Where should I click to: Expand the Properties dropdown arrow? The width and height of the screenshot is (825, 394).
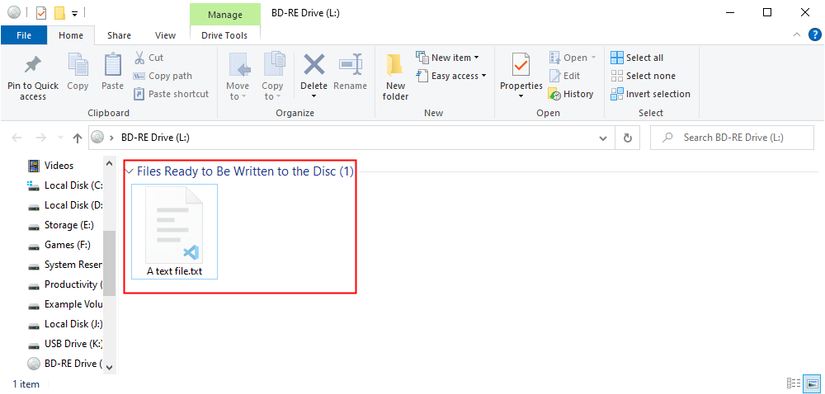[521, 96]
